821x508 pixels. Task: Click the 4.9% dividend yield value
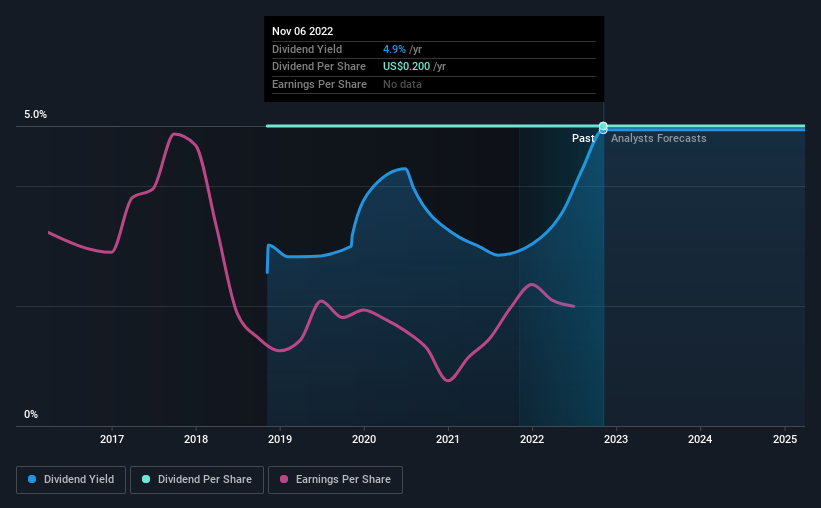point(394,49)
